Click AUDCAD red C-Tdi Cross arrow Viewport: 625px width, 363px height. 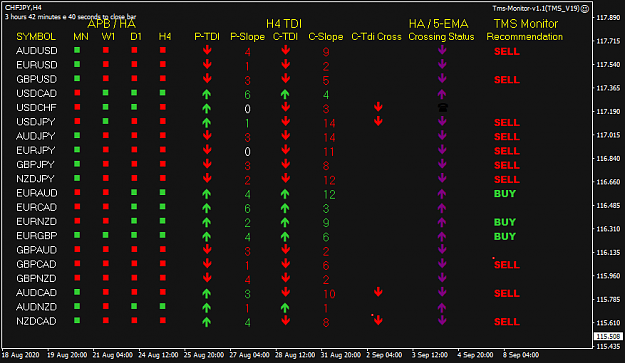(378, 292)
